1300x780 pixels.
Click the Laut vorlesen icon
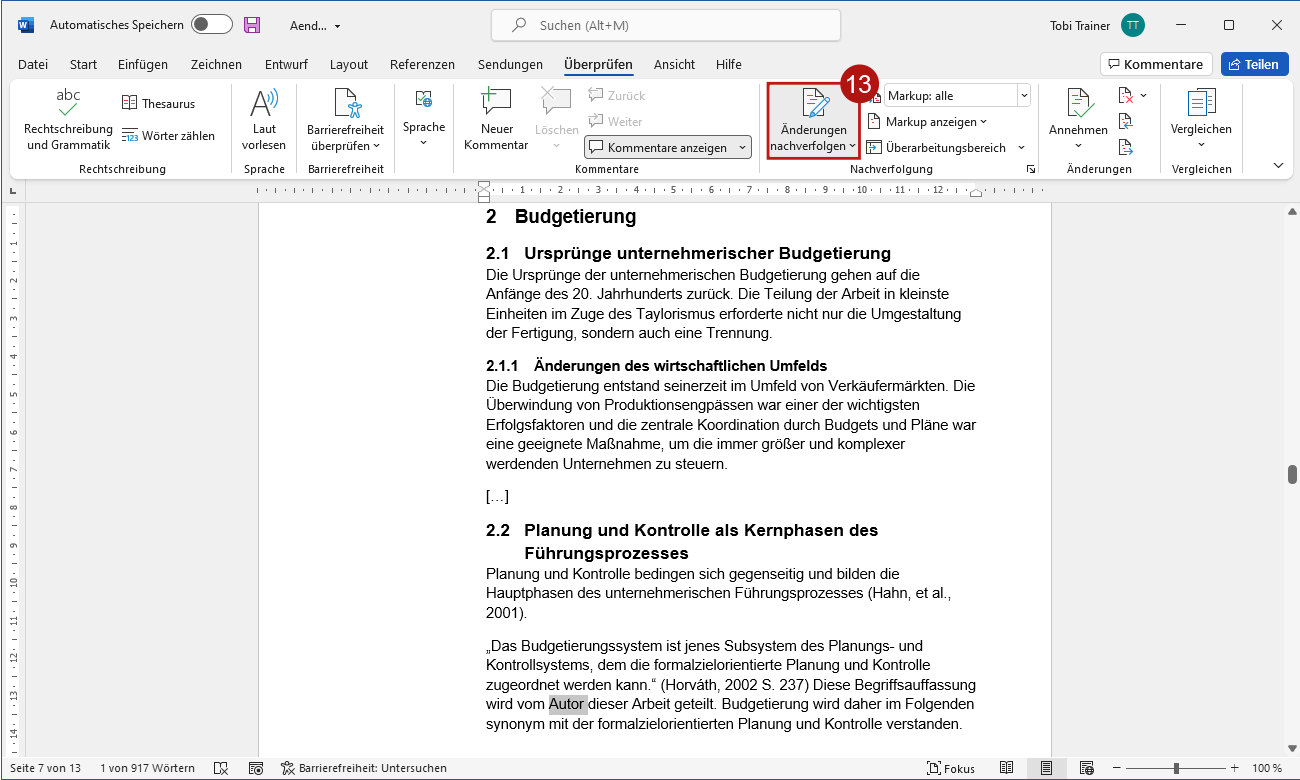point(264,103)
